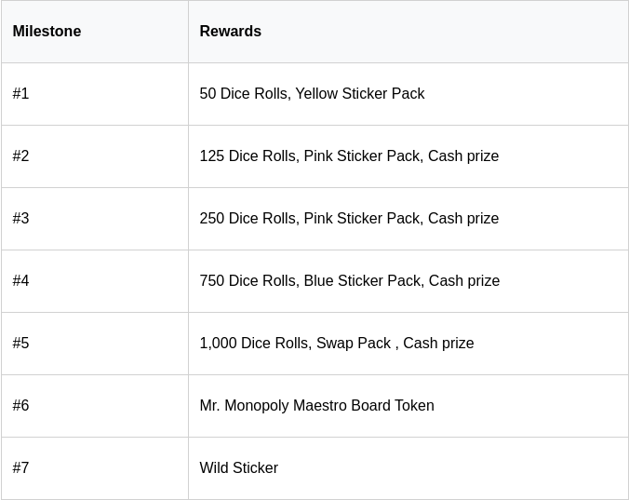The image size is (629, 500).
Task: Select the "250 Dice Rolls" reward text
Action: 247,218
